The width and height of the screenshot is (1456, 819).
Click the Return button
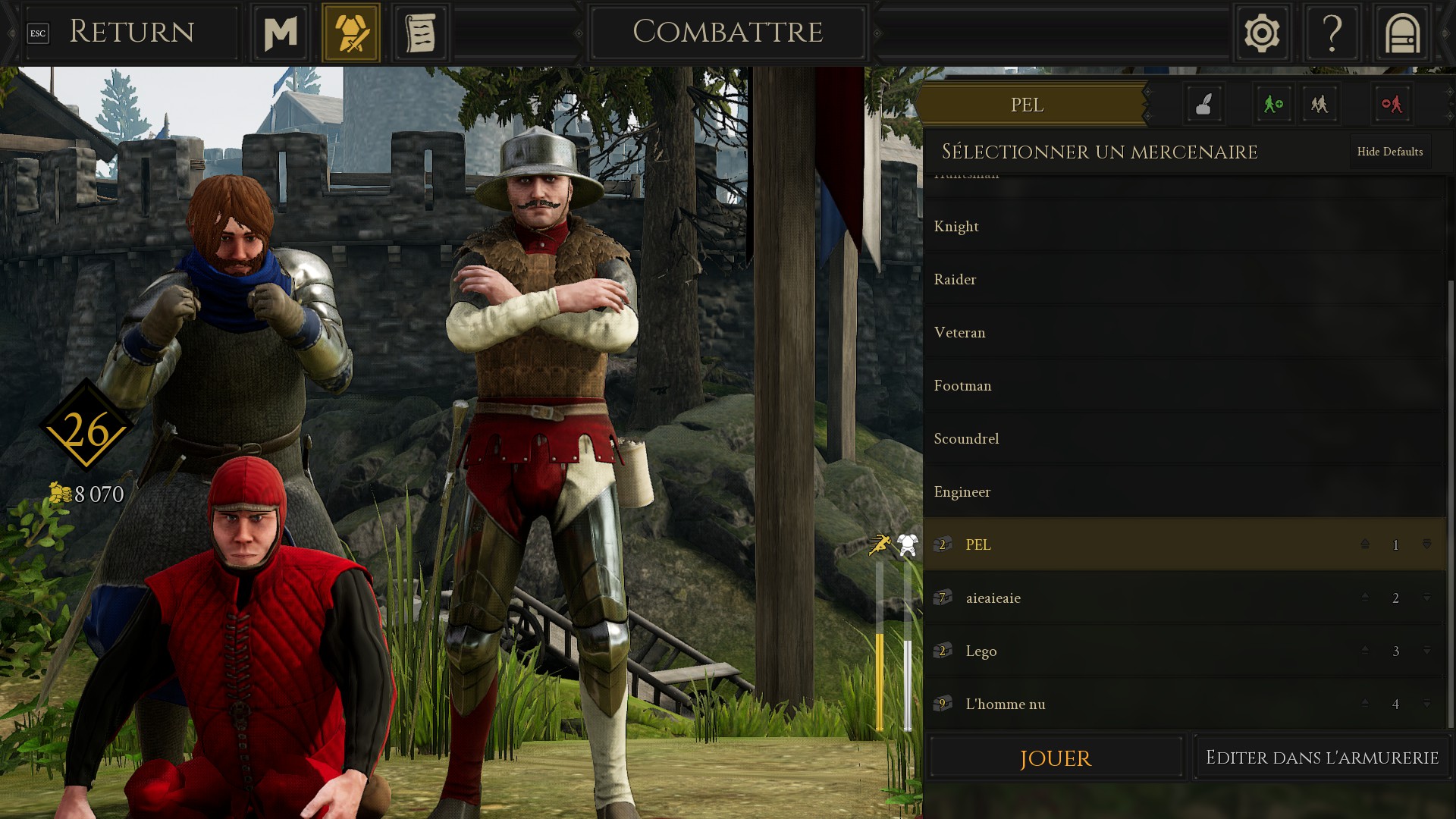130,33
